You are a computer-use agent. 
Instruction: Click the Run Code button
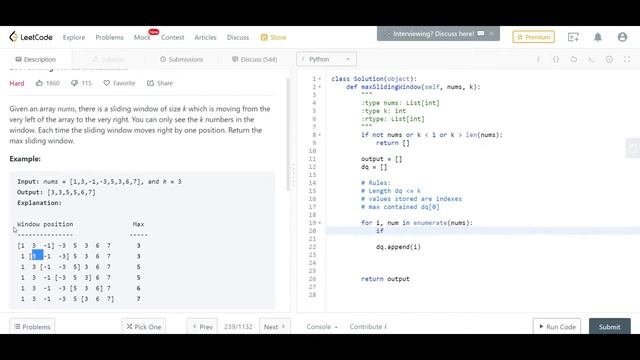557,327
